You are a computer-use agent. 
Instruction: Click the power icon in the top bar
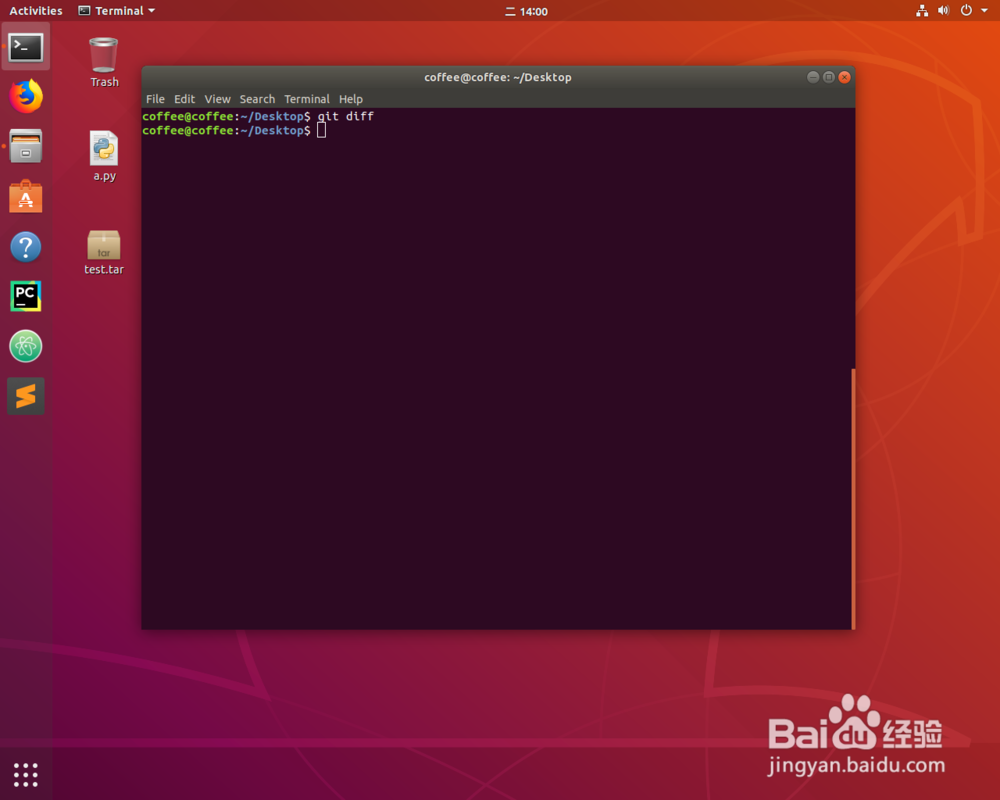[966, 10]
